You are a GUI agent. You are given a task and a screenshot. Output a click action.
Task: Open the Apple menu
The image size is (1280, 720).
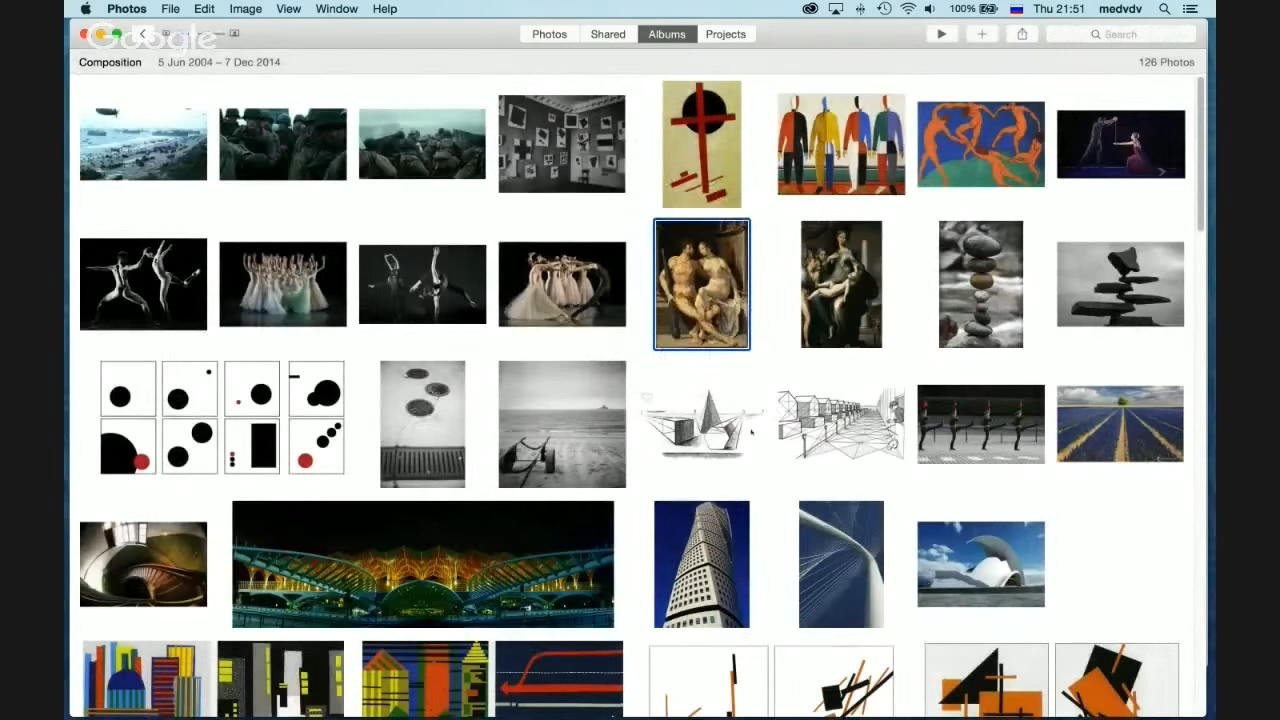tap(86, 9)
